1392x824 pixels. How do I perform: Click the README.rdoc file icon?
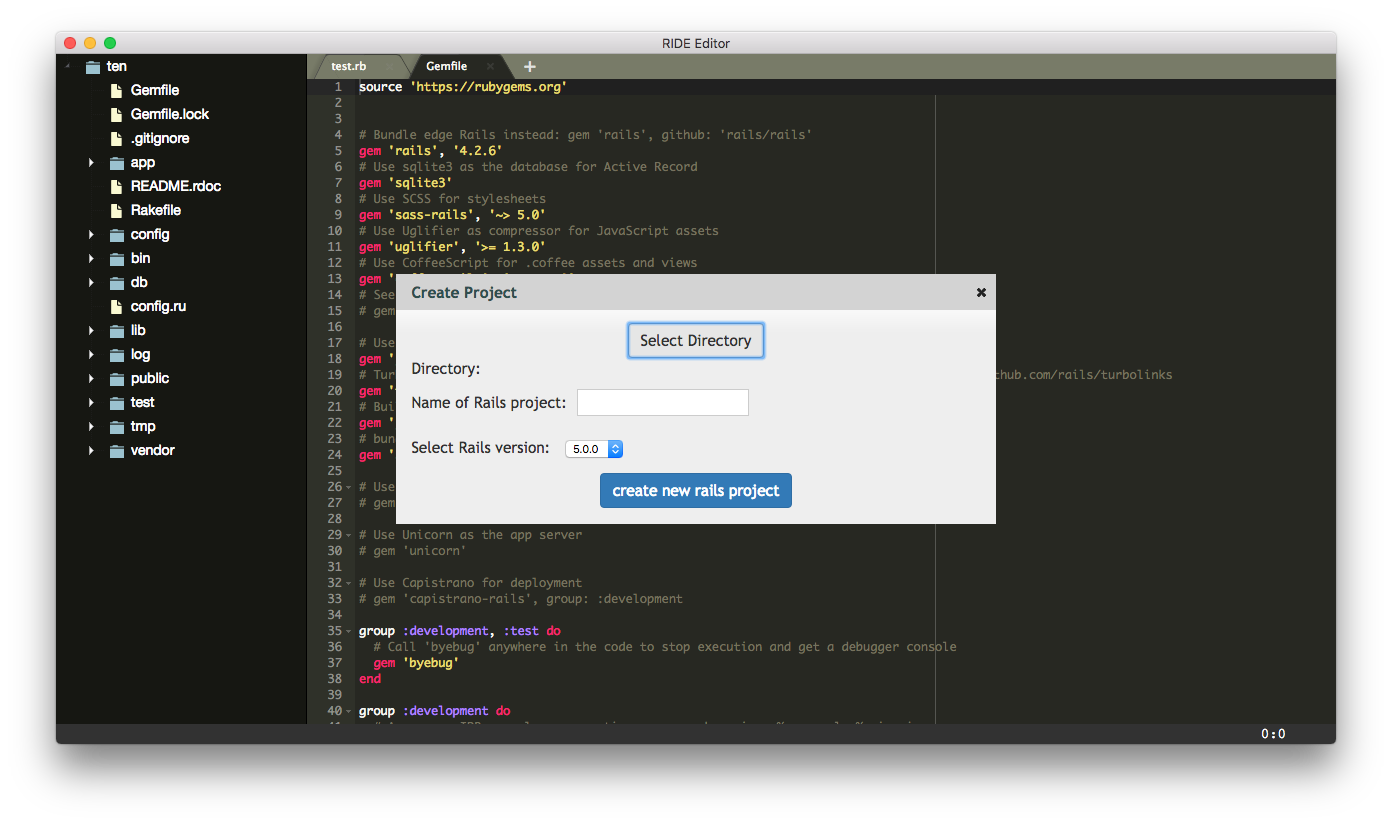click(x=116, y=186)
